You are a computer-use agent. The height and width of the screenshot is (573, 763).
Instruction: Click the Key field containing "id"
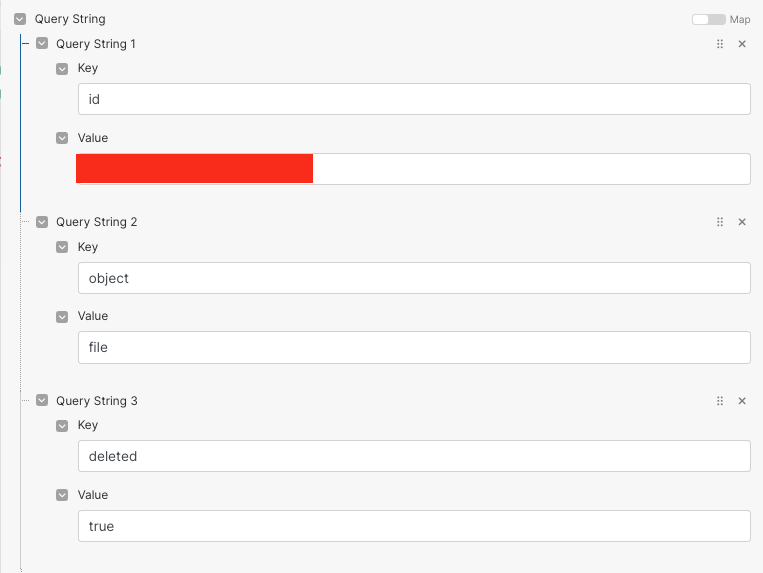tap(414, 99)
